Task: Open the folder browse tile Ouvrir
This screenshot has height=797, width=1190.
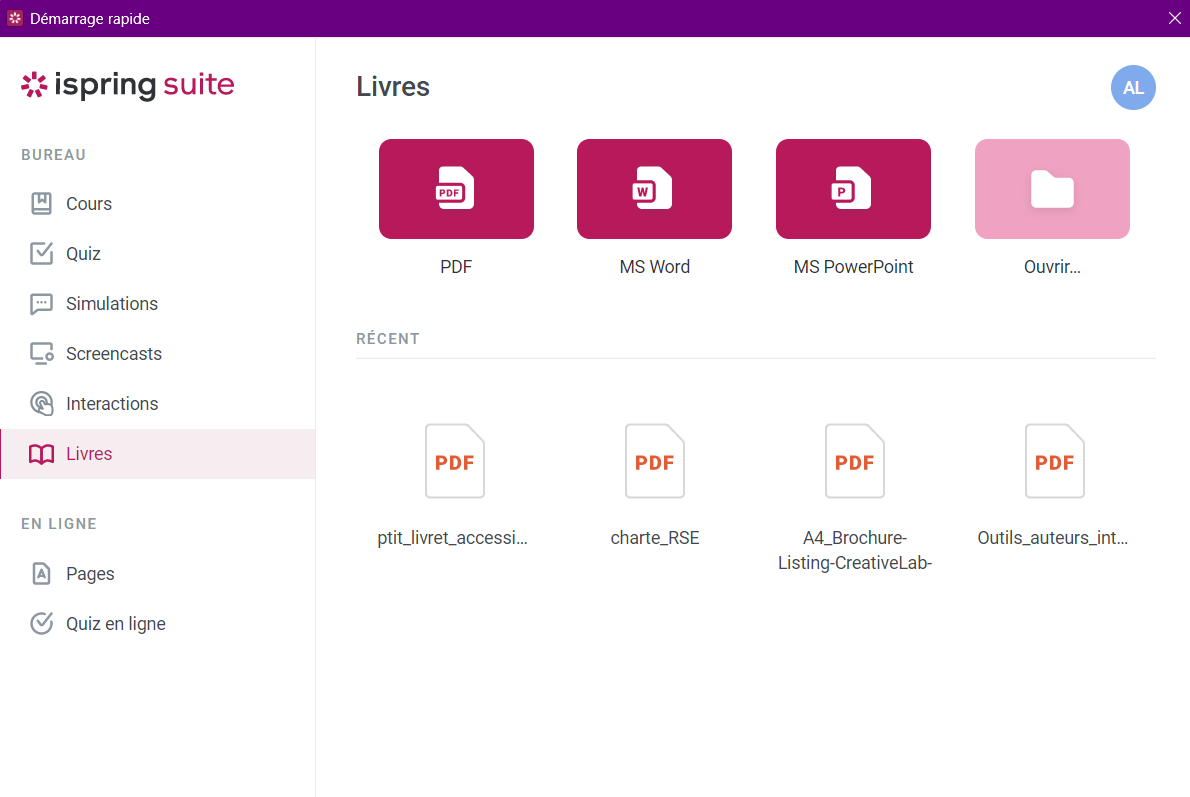Action: pos(1052,189)
